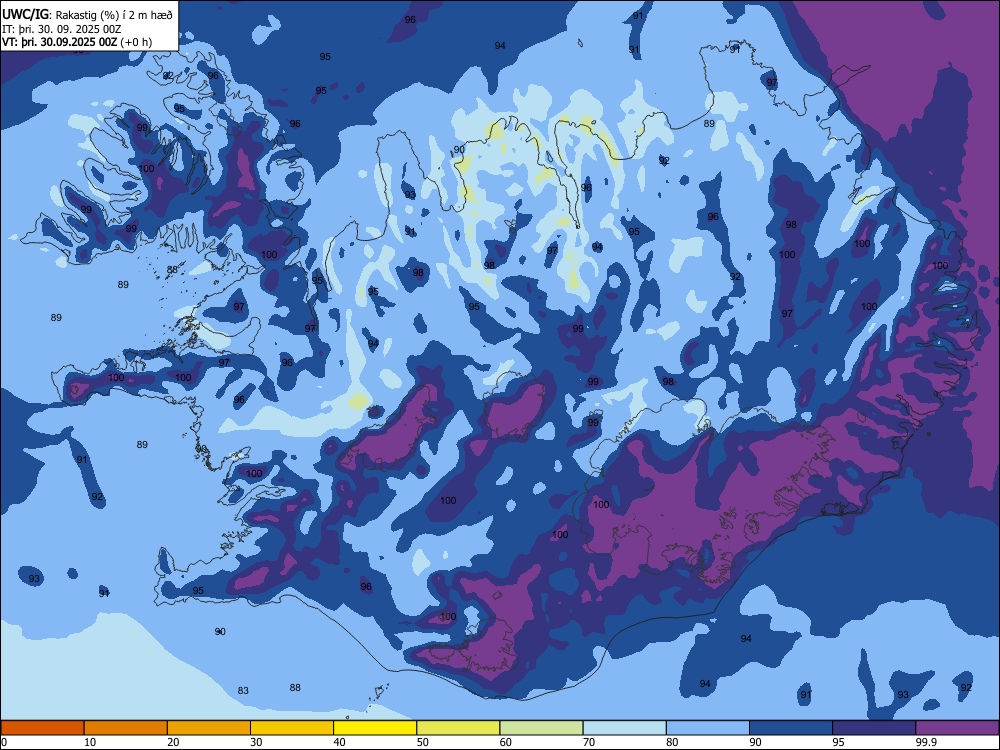Click the bright yellow 40–50 legend swatch

click(x=375, y=728)
